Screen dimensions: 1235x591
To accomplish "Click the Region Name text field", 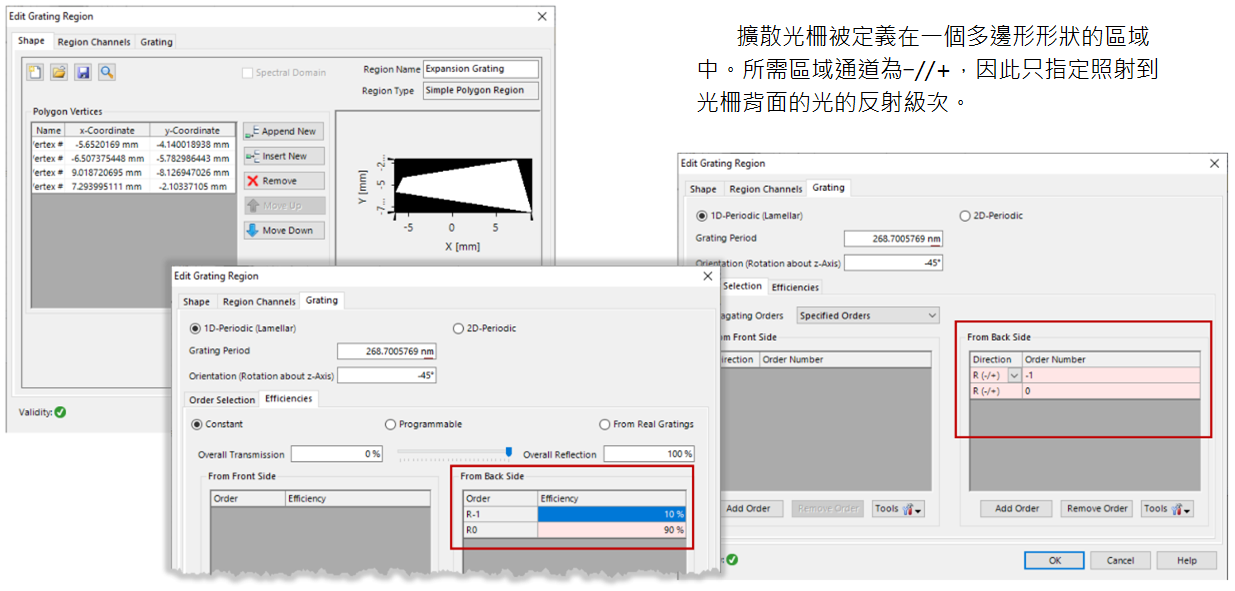I will [481, 69].
